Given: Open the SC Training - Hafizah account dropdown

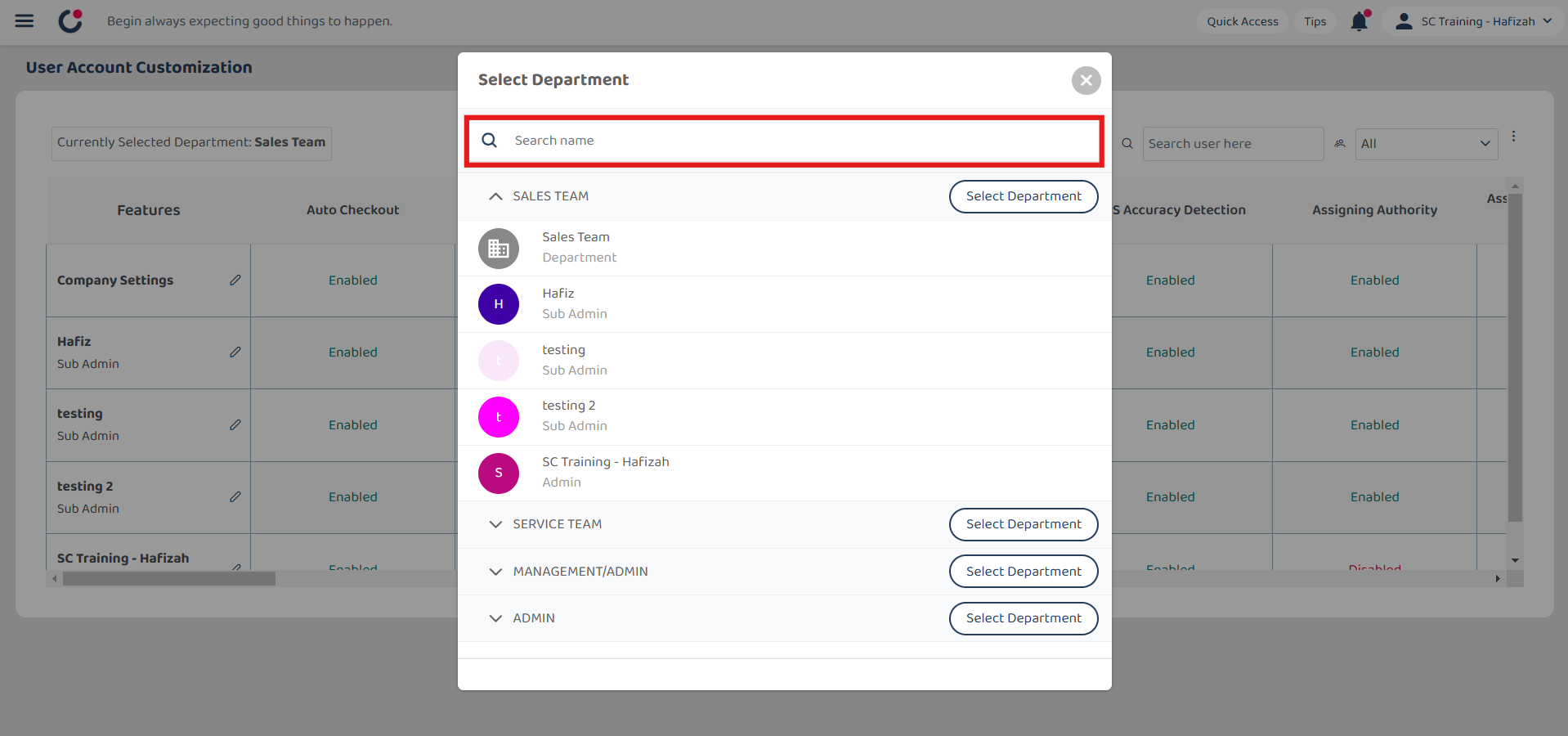Looking at the screenshot, I should 1473,21.
